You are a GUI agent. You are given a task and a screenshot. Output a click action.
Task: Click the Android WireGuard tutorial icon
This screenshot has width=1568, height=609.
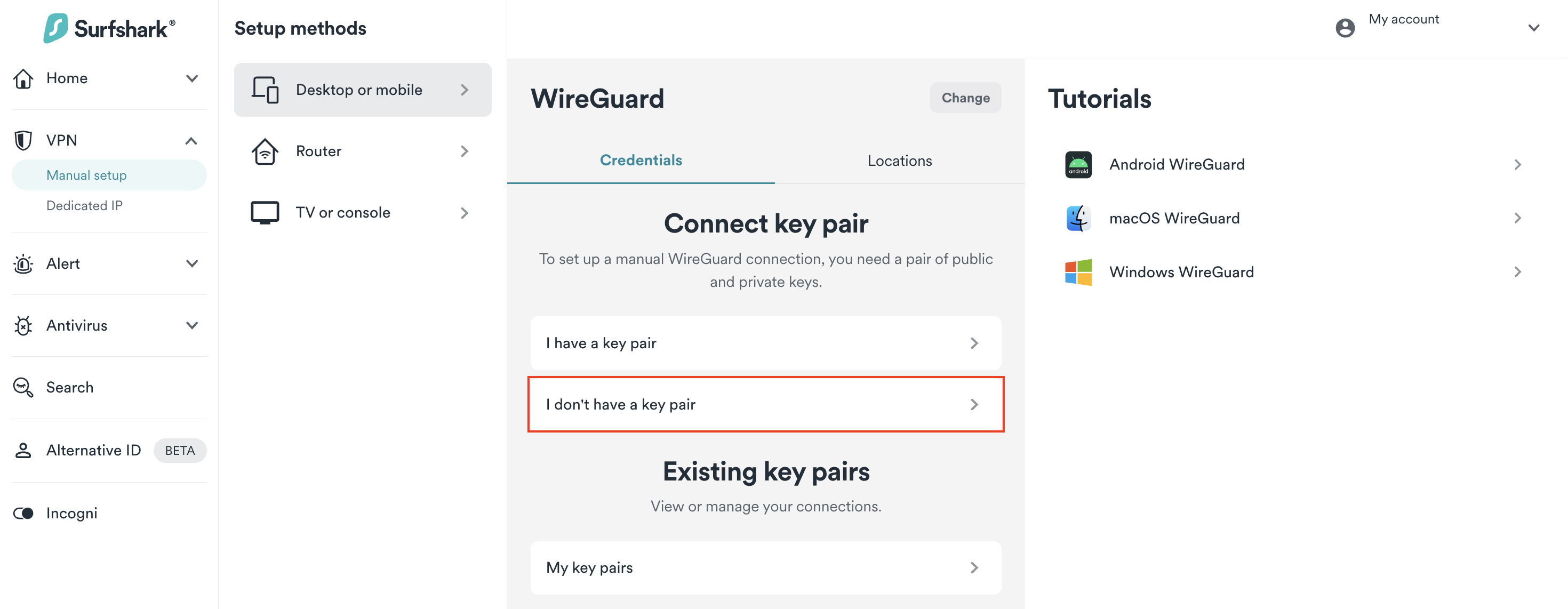tap(1078, 165)
